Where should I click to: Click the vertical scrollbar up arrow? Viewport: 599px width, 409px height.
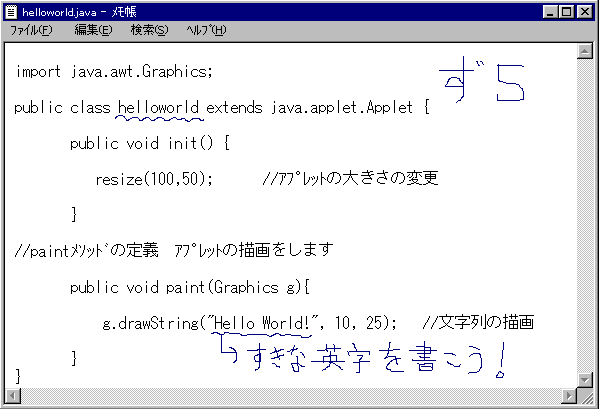point(584,51)
